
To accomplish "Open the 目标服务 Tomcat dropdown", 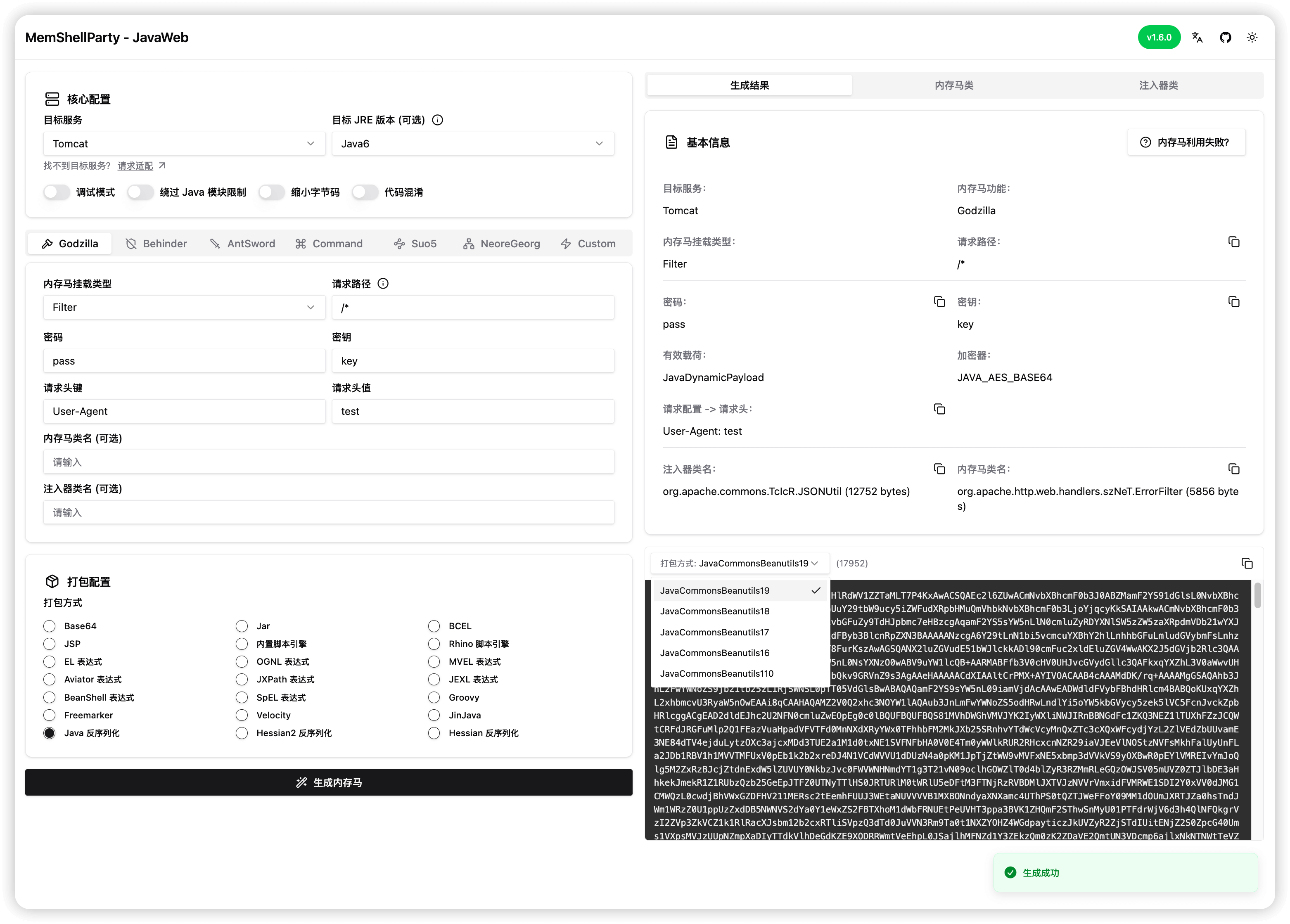I will click(184, 144).
